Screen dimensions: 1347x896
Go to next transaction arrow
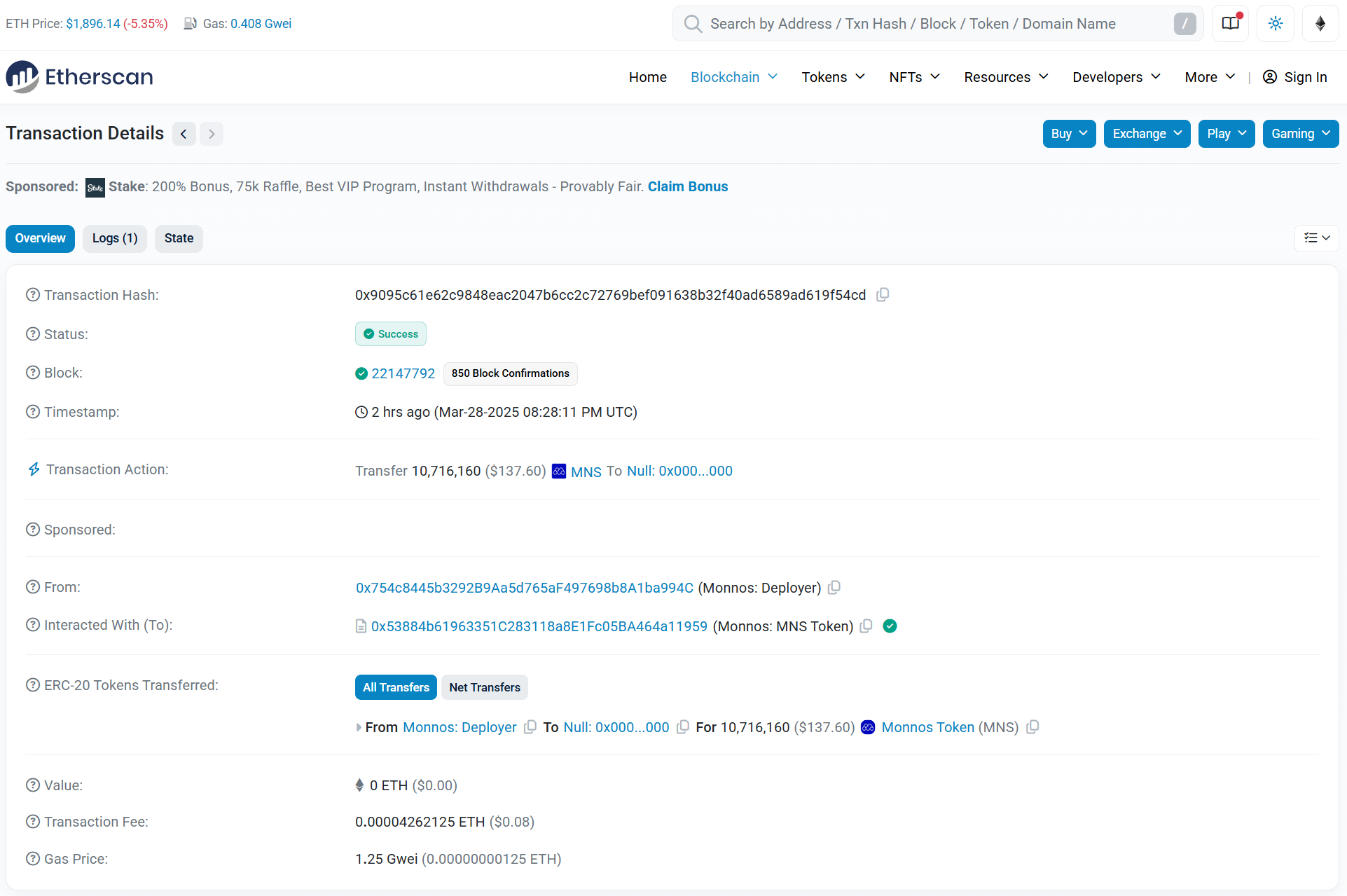[212, 134]
